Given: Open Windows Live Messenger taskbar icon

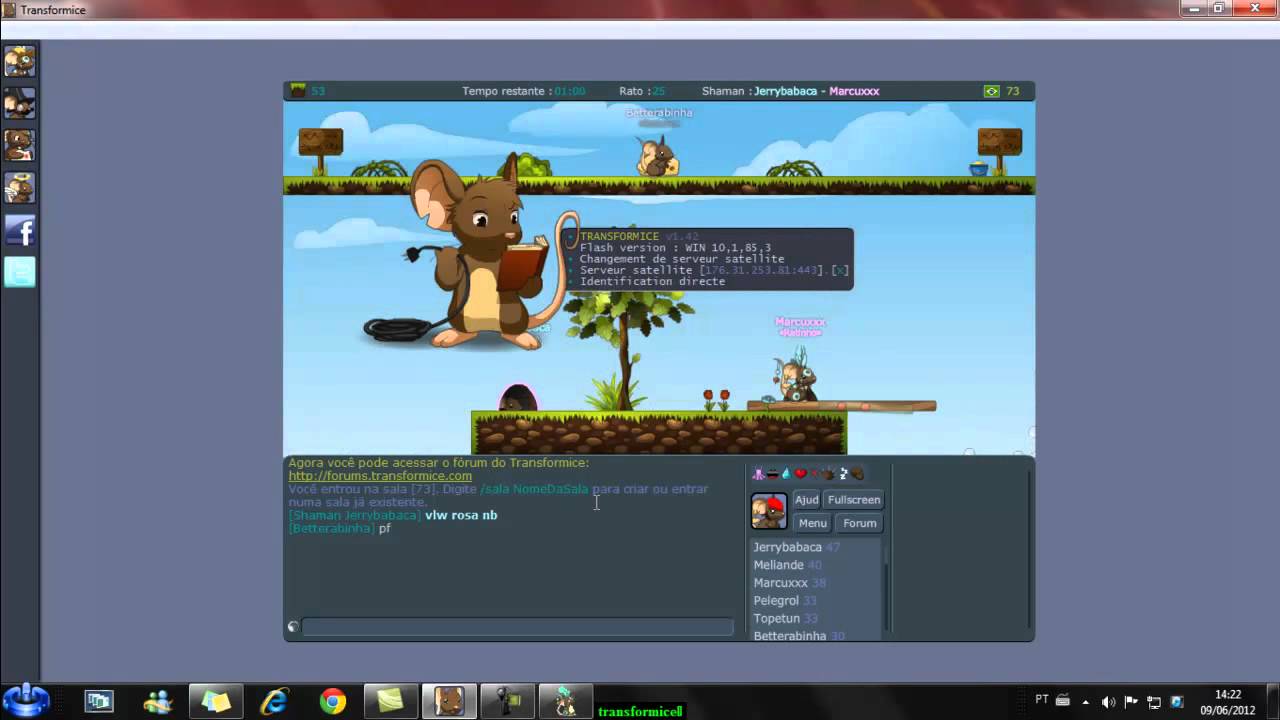Looking at the screenshot, I should 158,702.
